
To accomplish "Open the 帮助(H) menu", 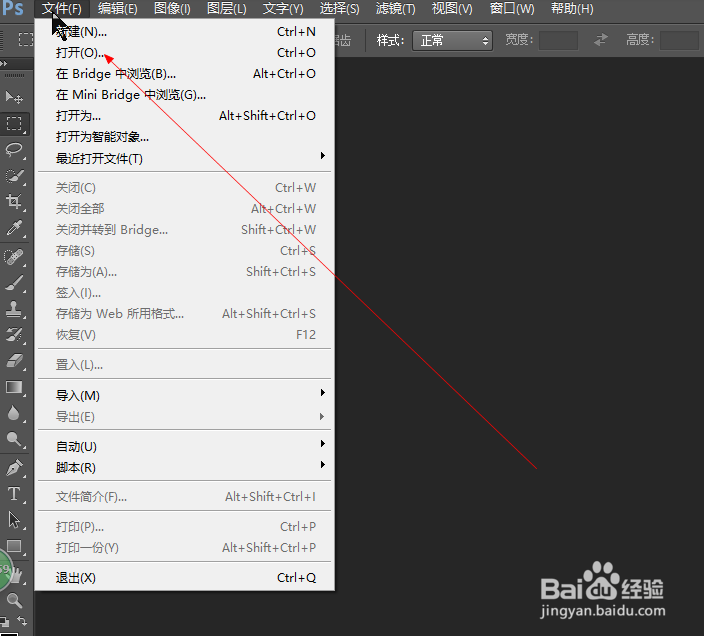I will 572,9.
